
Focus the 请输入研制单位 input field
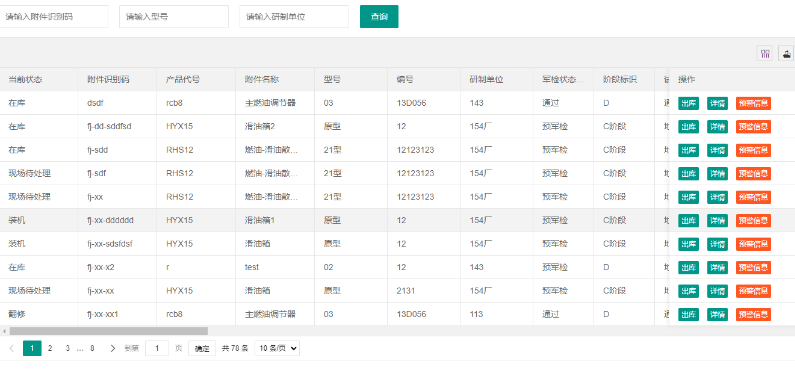294,16
